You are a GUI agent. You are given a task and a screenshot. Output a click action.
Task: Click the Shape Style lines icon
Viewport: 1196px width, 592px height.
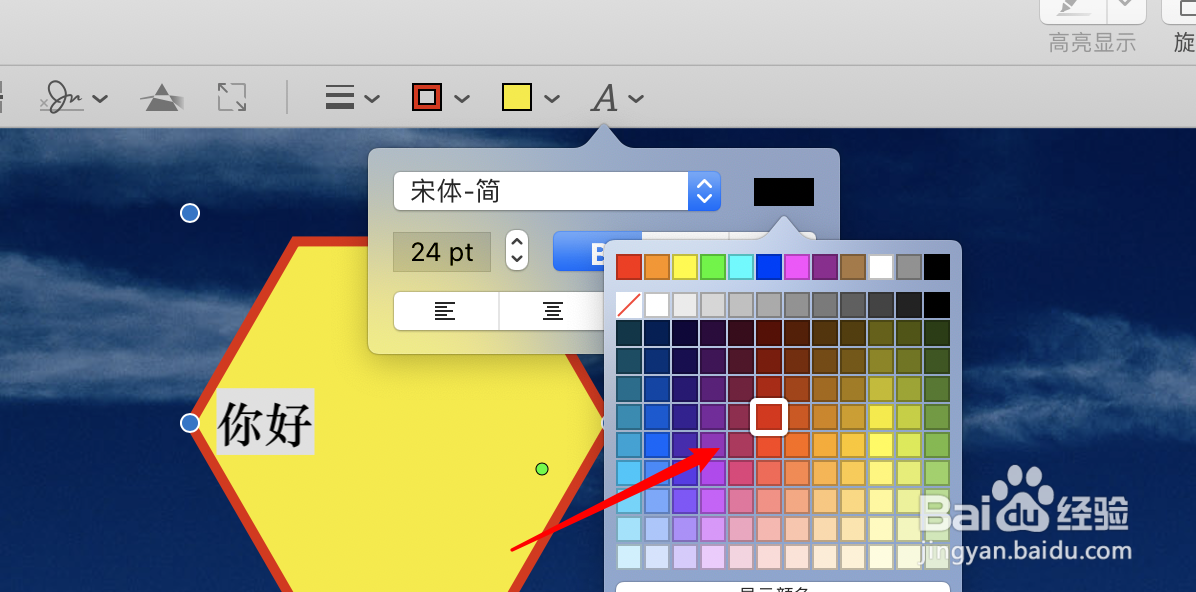point(340,97)
